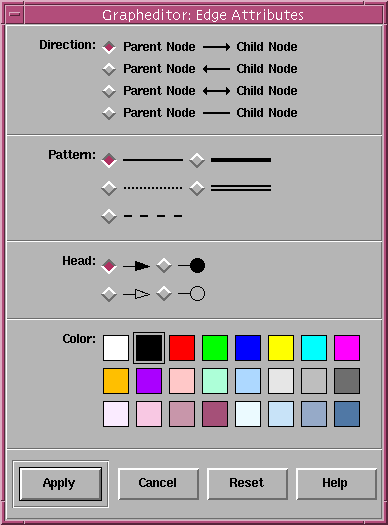Choose the undirected edge direction option

pyautogui.click(x=109, y=113)
